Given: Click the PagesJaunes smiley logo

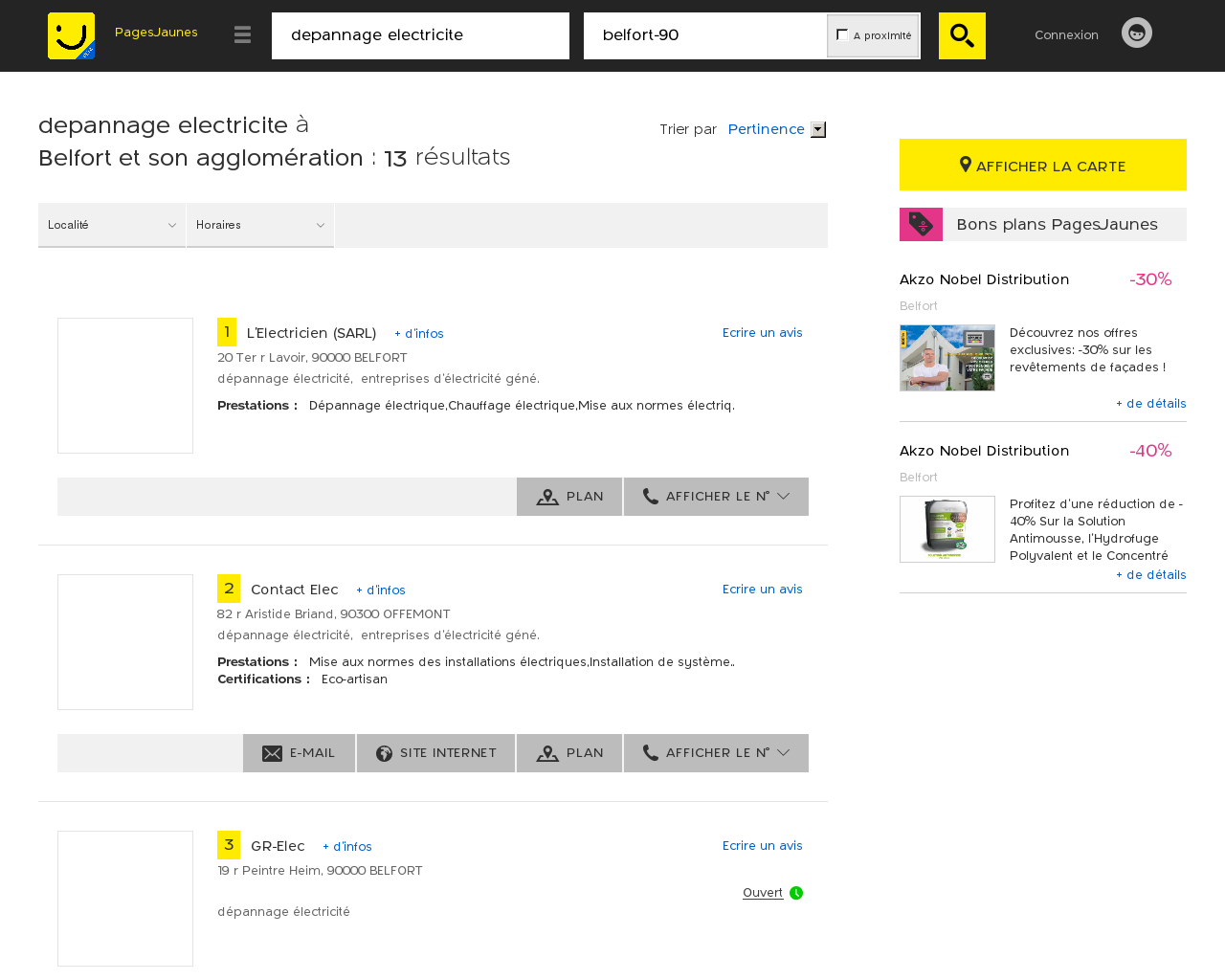Looking at the screenshot, I should (x=72, y=35).
